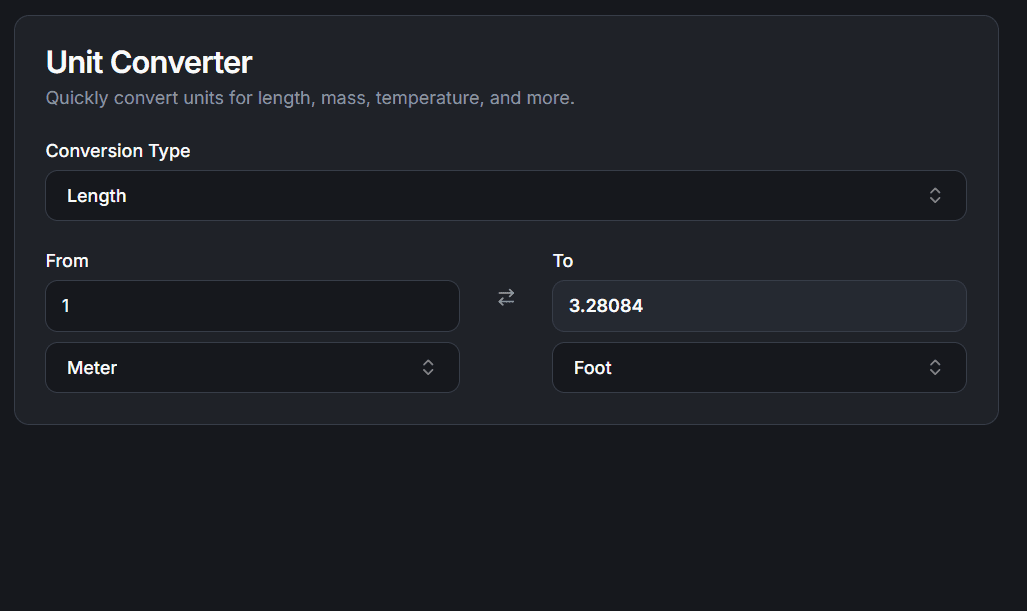
Task: Click the To result field showing 3.28084
Action: click(759, 306)
